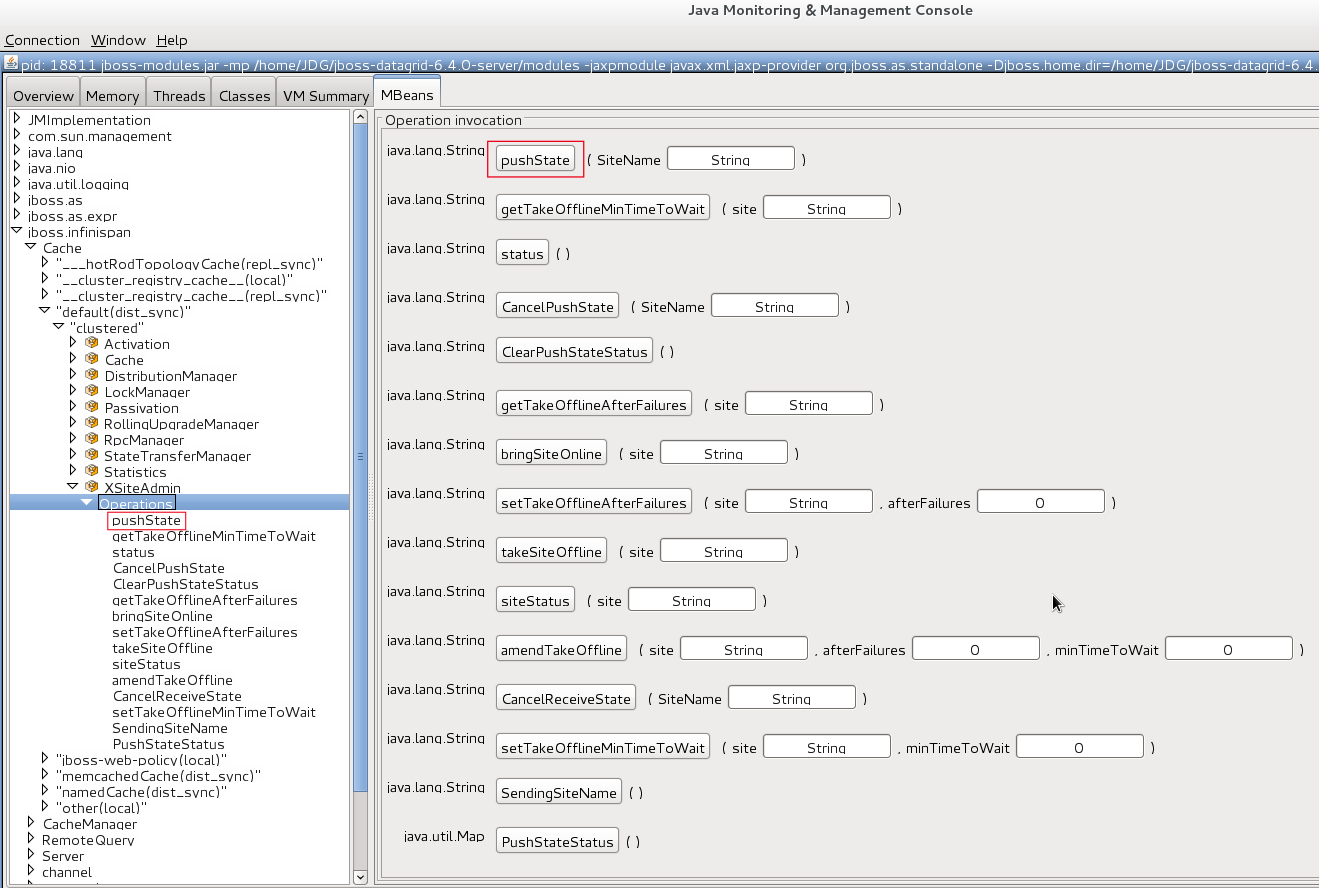Open the Connection menu
The height and width of the screenshot is (888, 1319).
42,40
